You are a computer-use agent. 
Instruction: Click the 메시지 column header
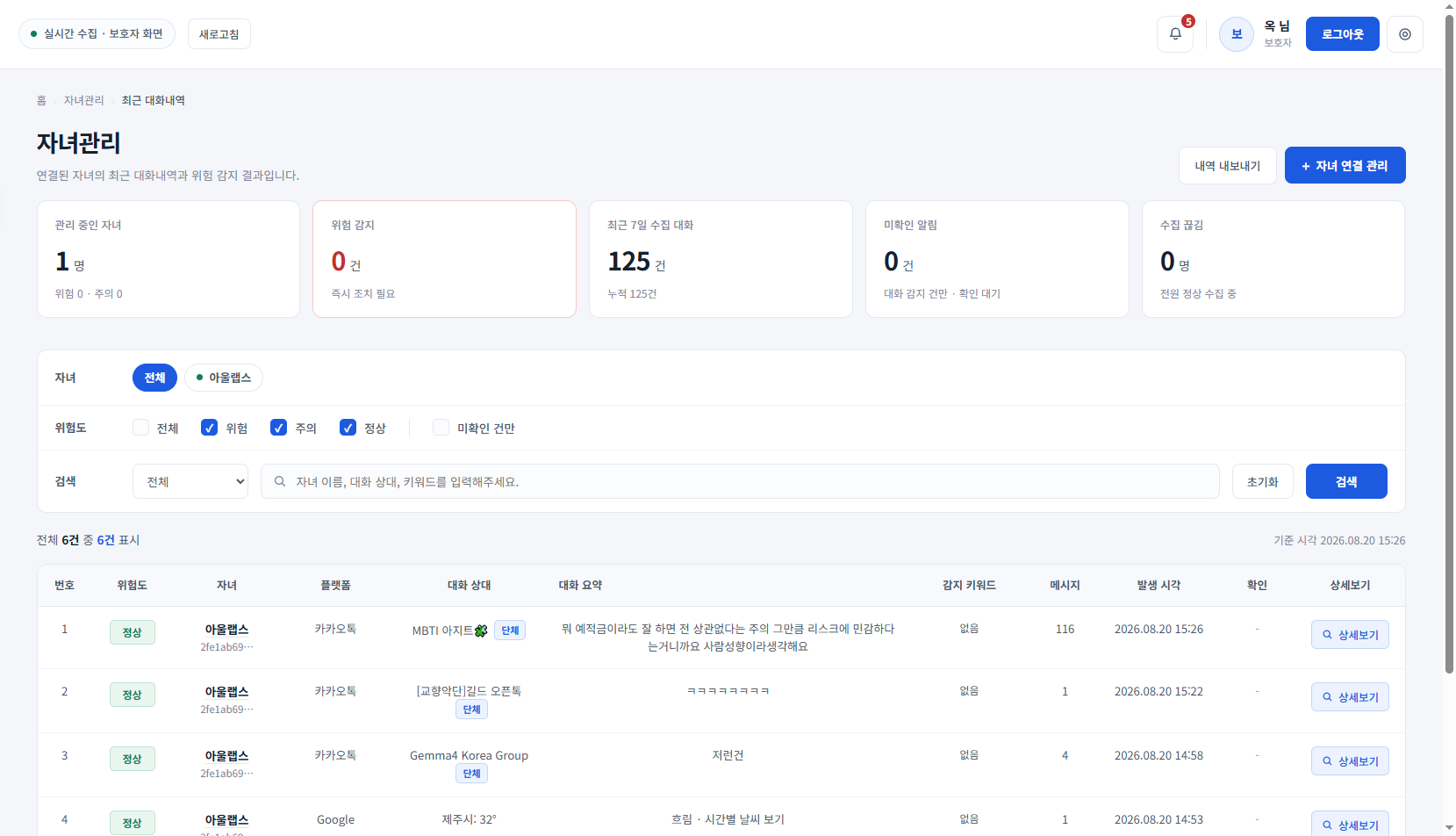coord(1065,585)
